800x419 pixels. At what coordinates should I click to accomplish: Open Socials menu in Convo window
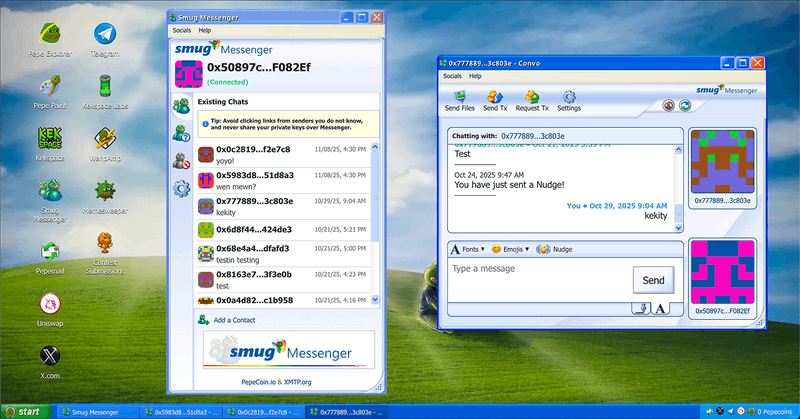(x=452, y=76)
